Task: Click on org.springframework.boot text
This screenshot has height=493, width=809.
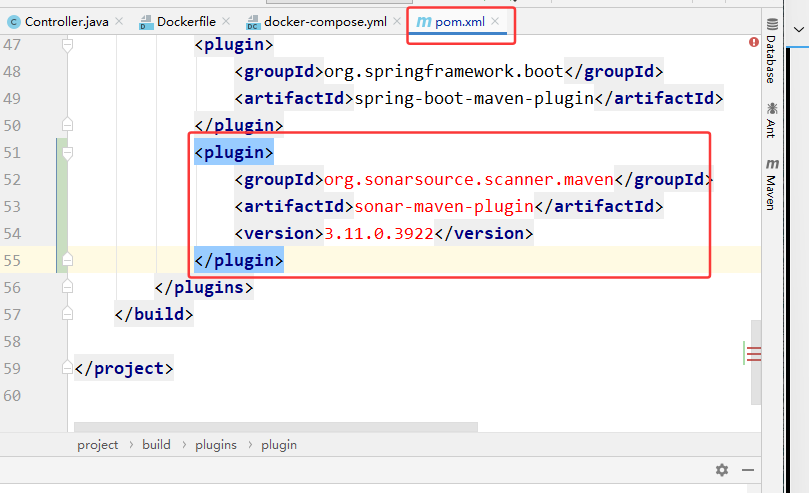Action: pos(444,71)
